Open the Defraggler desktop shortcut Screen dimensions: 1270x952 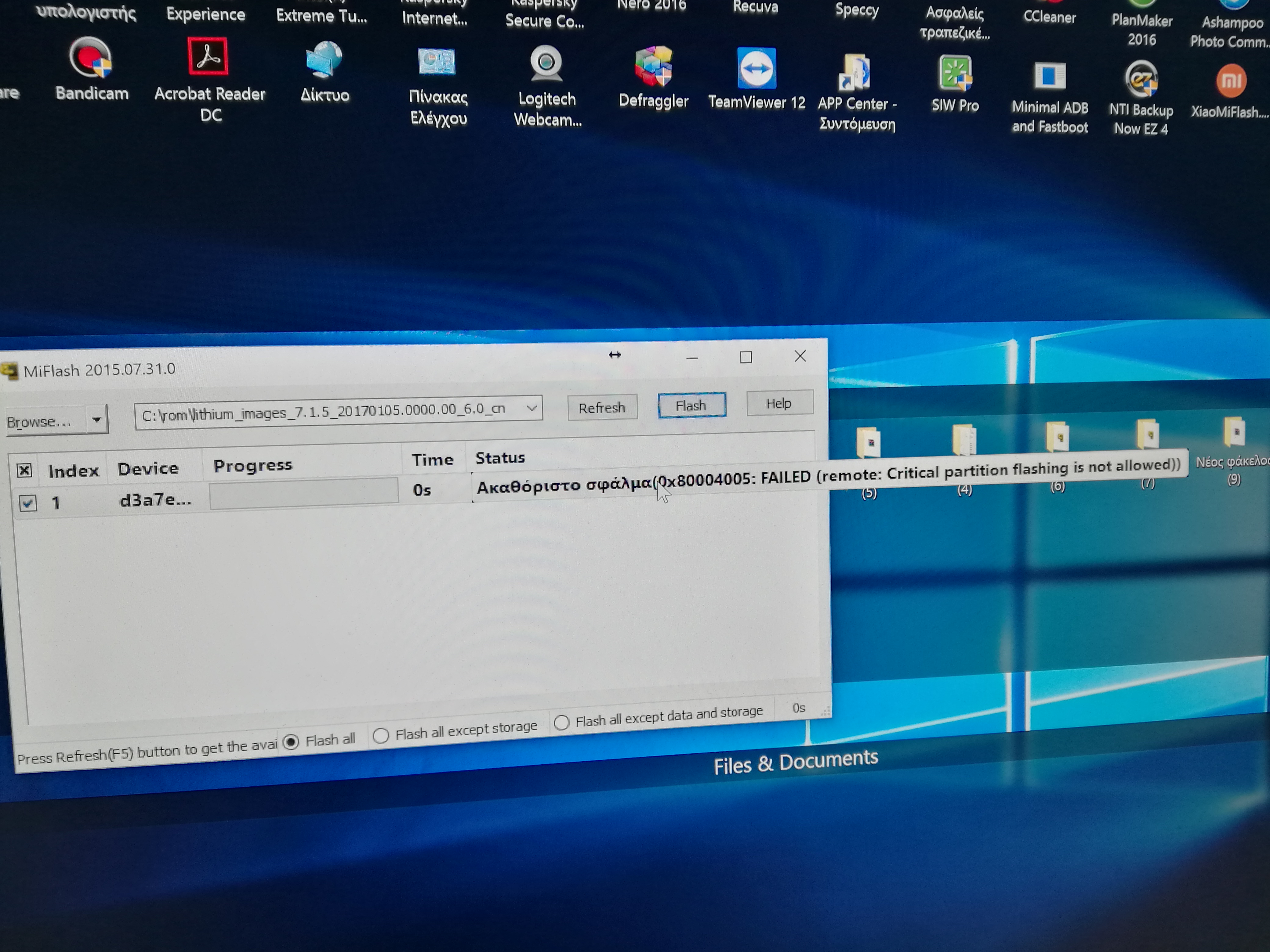653,67
